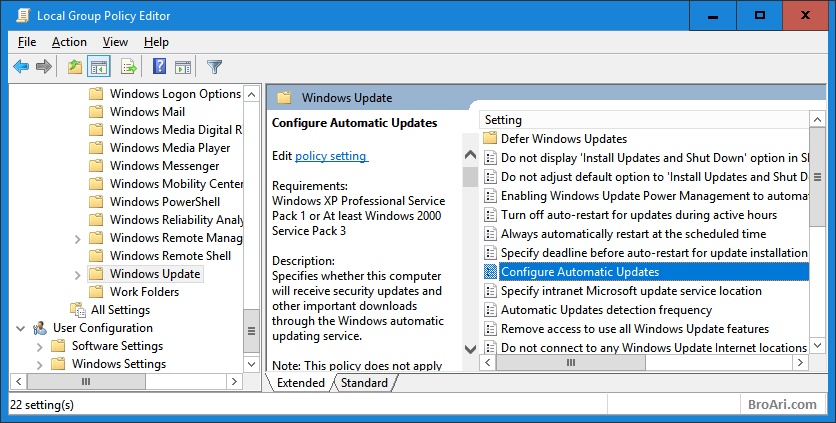Screen dimensions: 836x423
Task: Click the Configure Automatic Updates policy icon
Action: click(x=490, y=272)
